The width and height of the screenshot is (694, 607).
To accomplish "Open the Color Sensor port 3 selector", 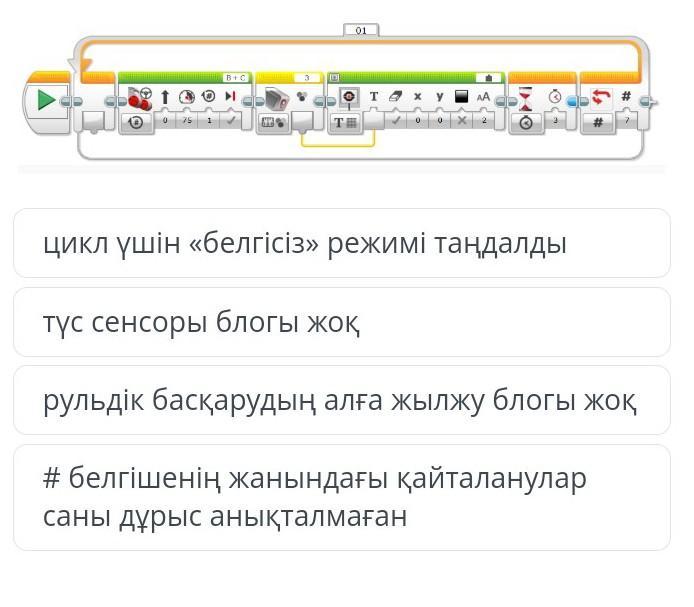I will coord(307,78).
